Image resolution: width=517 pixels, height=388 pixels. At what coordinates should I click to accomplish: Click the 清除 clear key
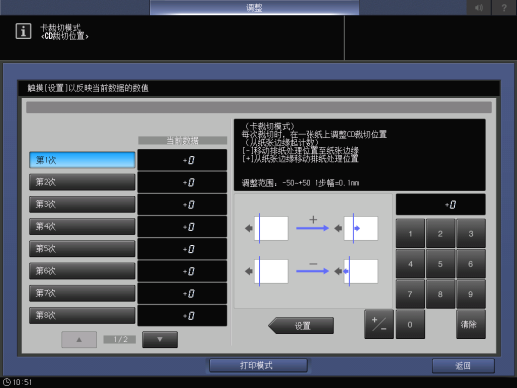coord(471,324)
